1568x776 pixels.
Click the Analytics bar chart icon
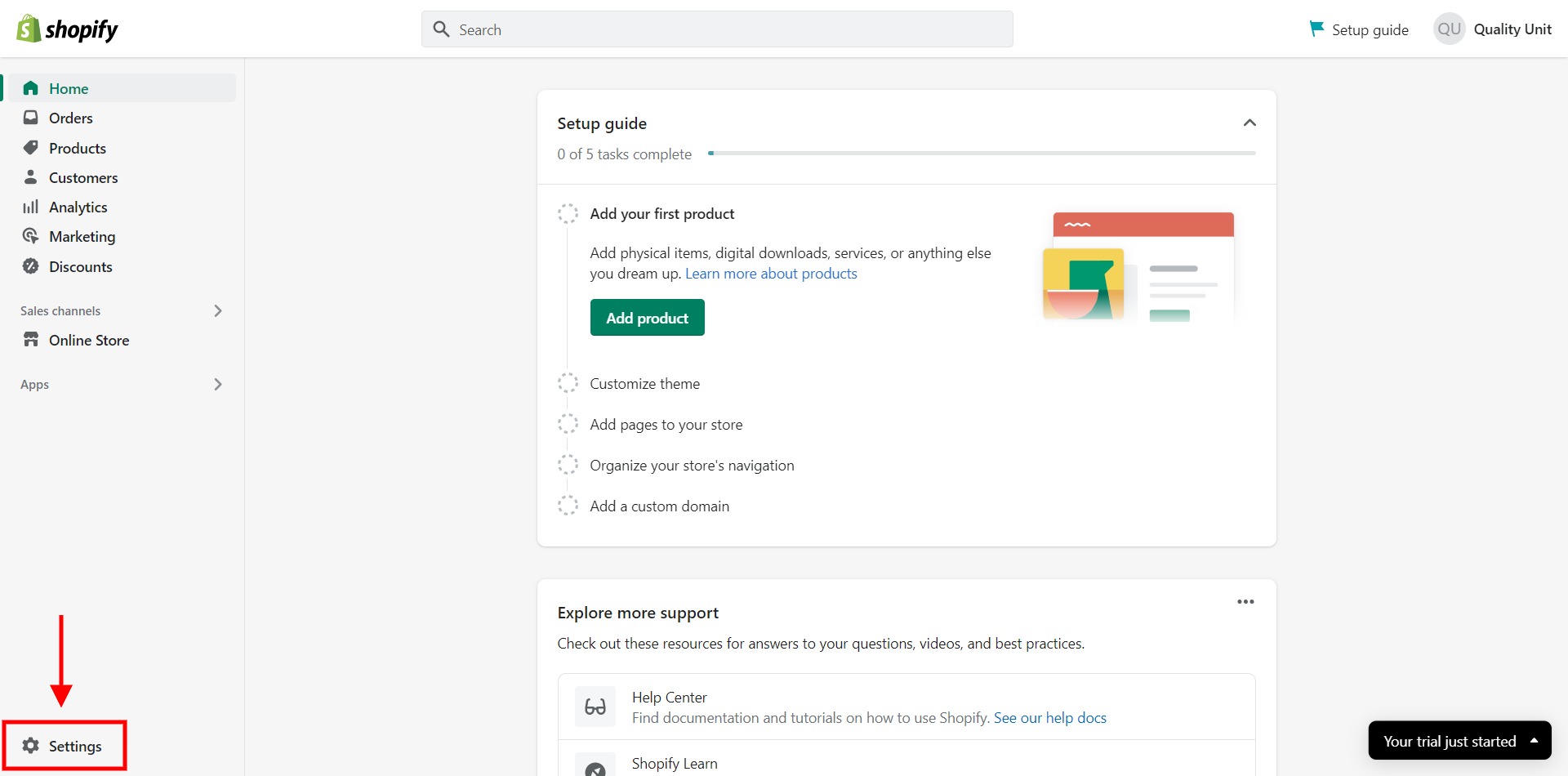31,207
